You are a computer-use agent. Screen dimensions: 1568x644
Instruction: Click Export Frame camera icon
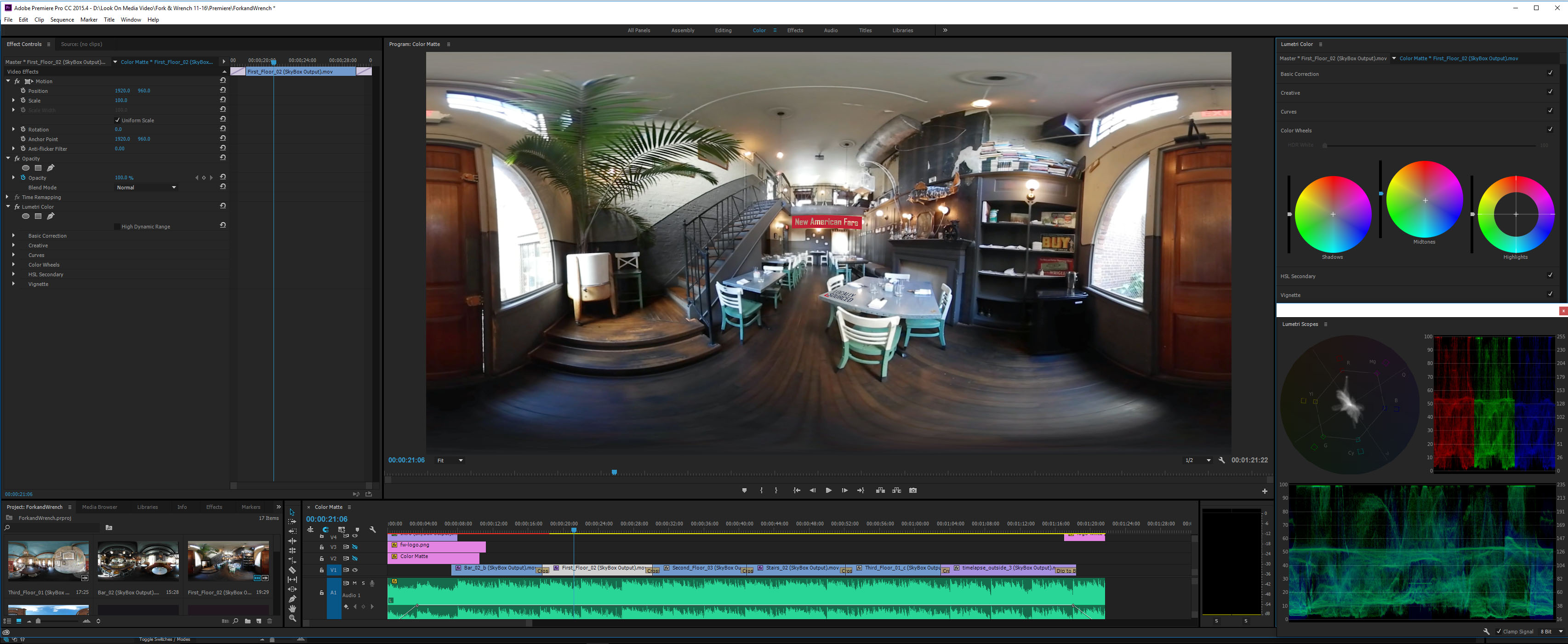912,490
